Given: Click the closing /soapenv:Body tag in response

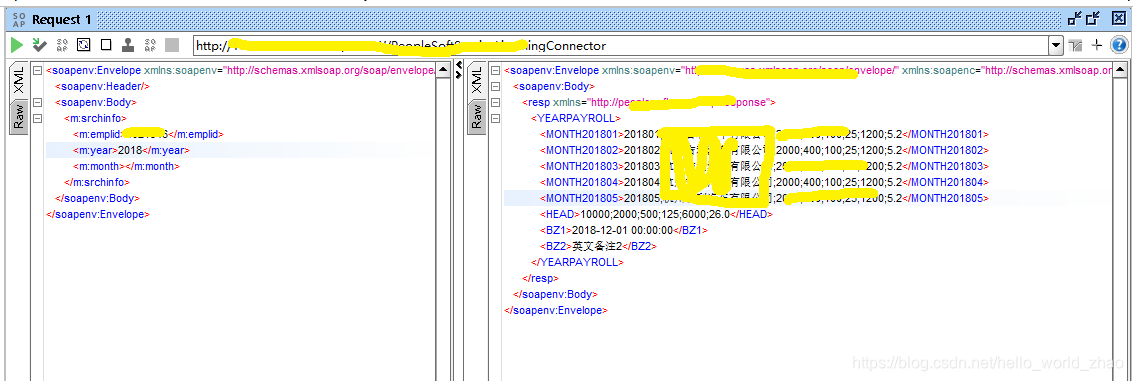Looking at the screenshot, I should tap(555, 294).
